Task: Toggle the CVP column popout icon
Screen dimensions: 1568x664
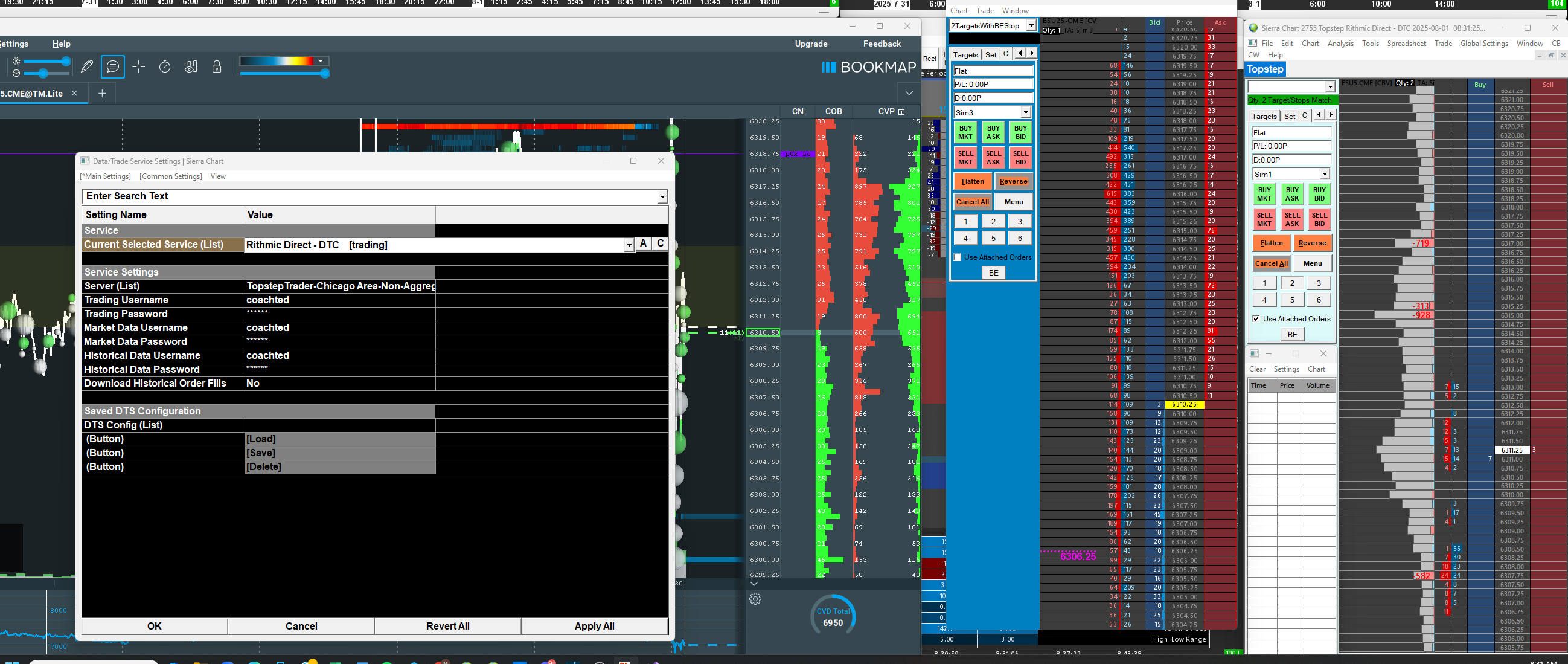Action: coord(901,112)
